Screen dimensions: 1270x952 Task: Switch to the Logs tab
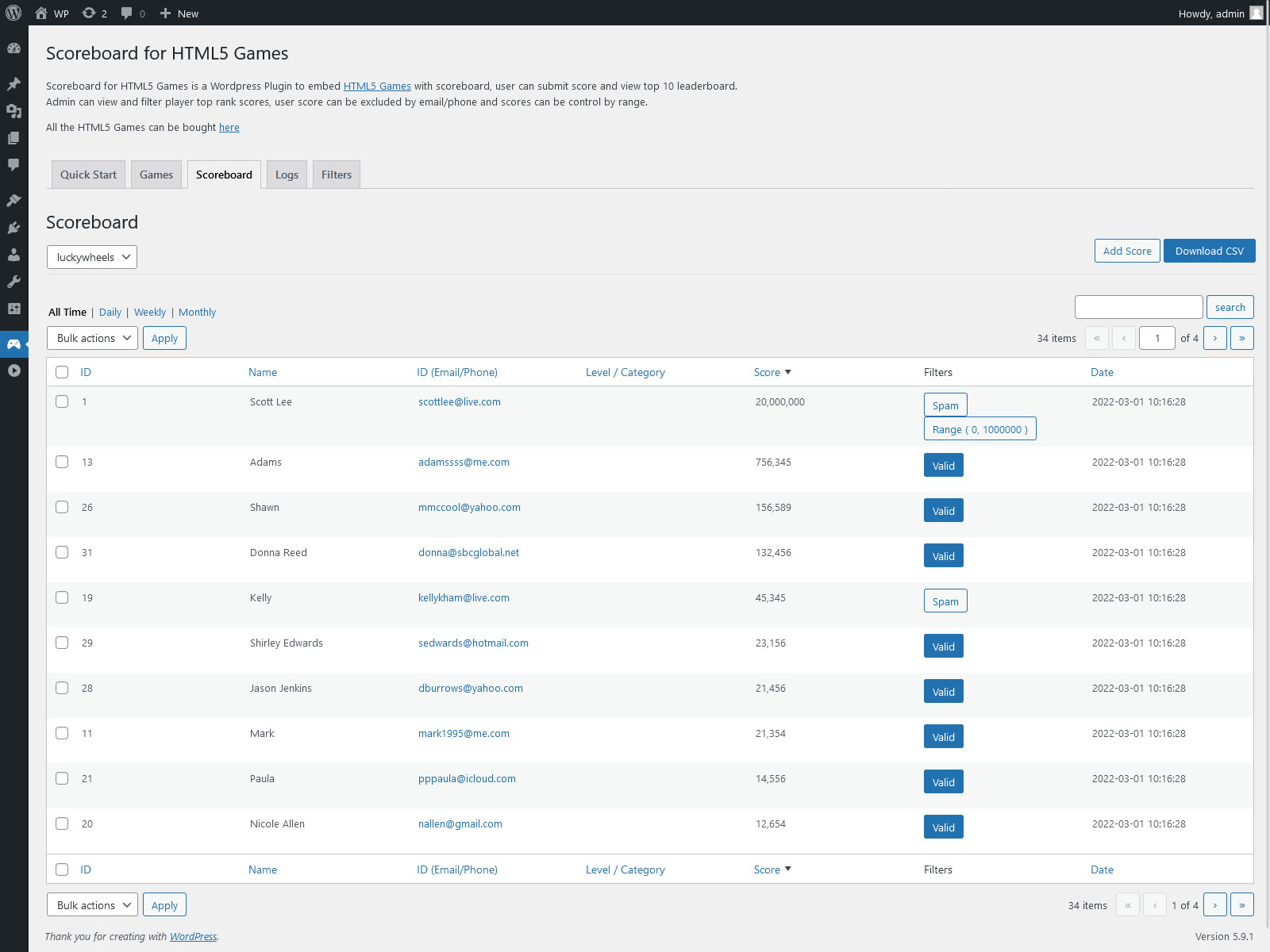[287, 175]
